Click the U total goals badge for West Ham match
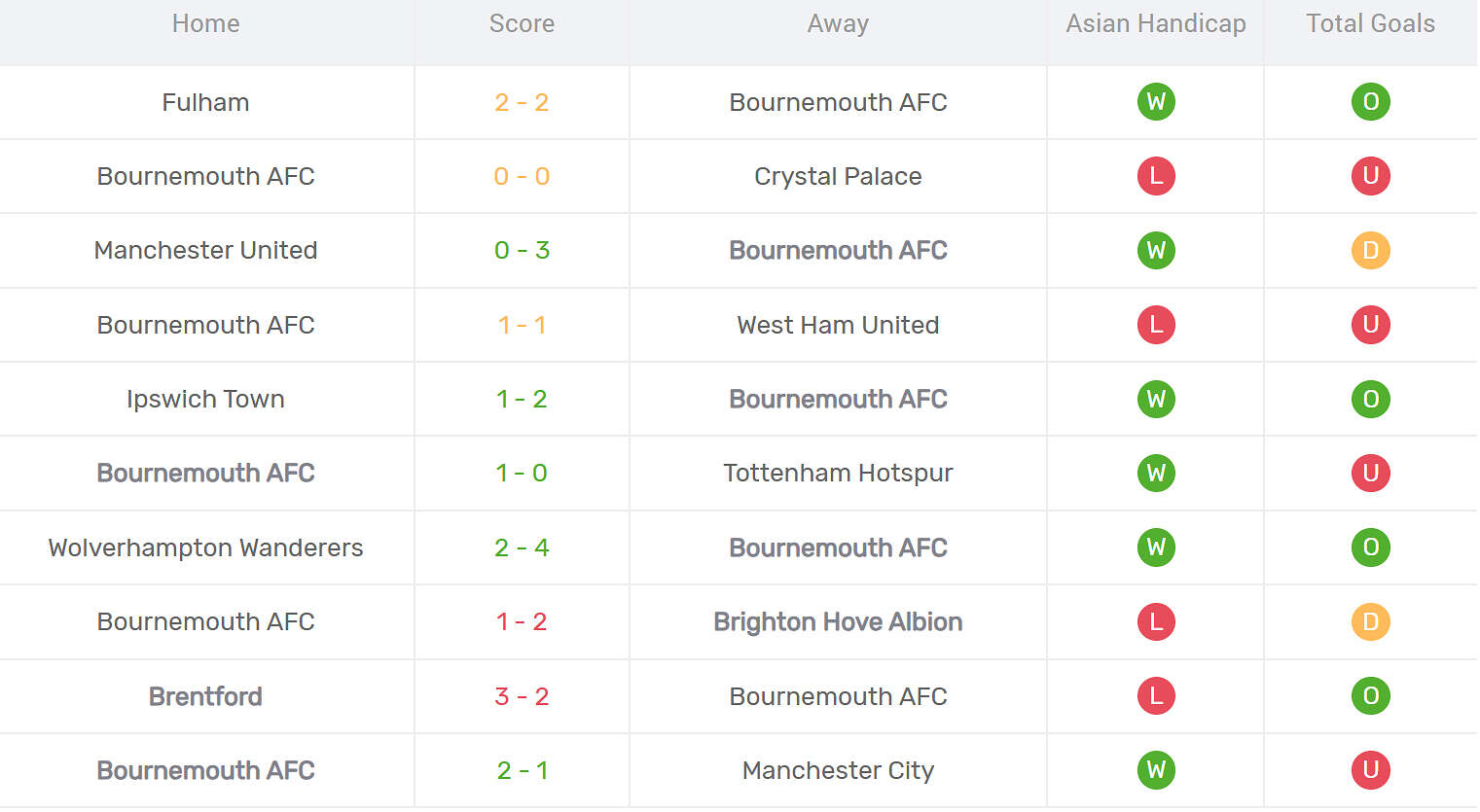Screen dimensions: 1480x812 (x=1370, y=325)
